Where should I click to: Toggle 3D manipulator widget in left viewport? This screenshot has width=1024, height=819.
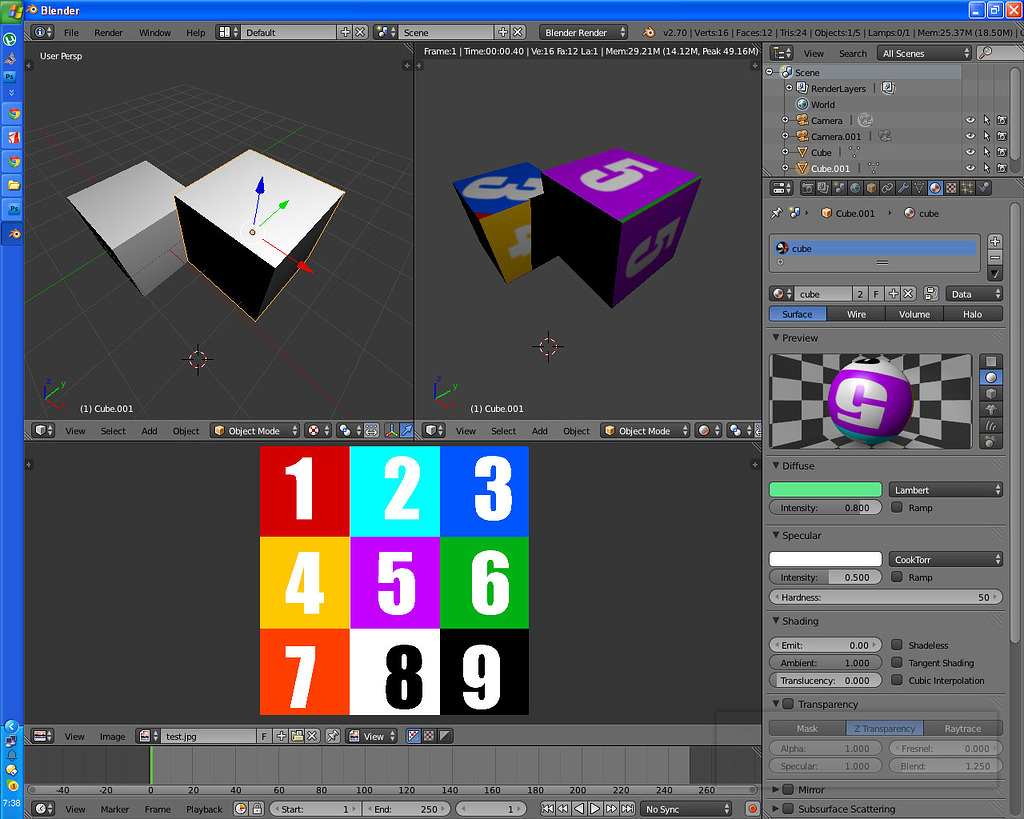(391, 430)
